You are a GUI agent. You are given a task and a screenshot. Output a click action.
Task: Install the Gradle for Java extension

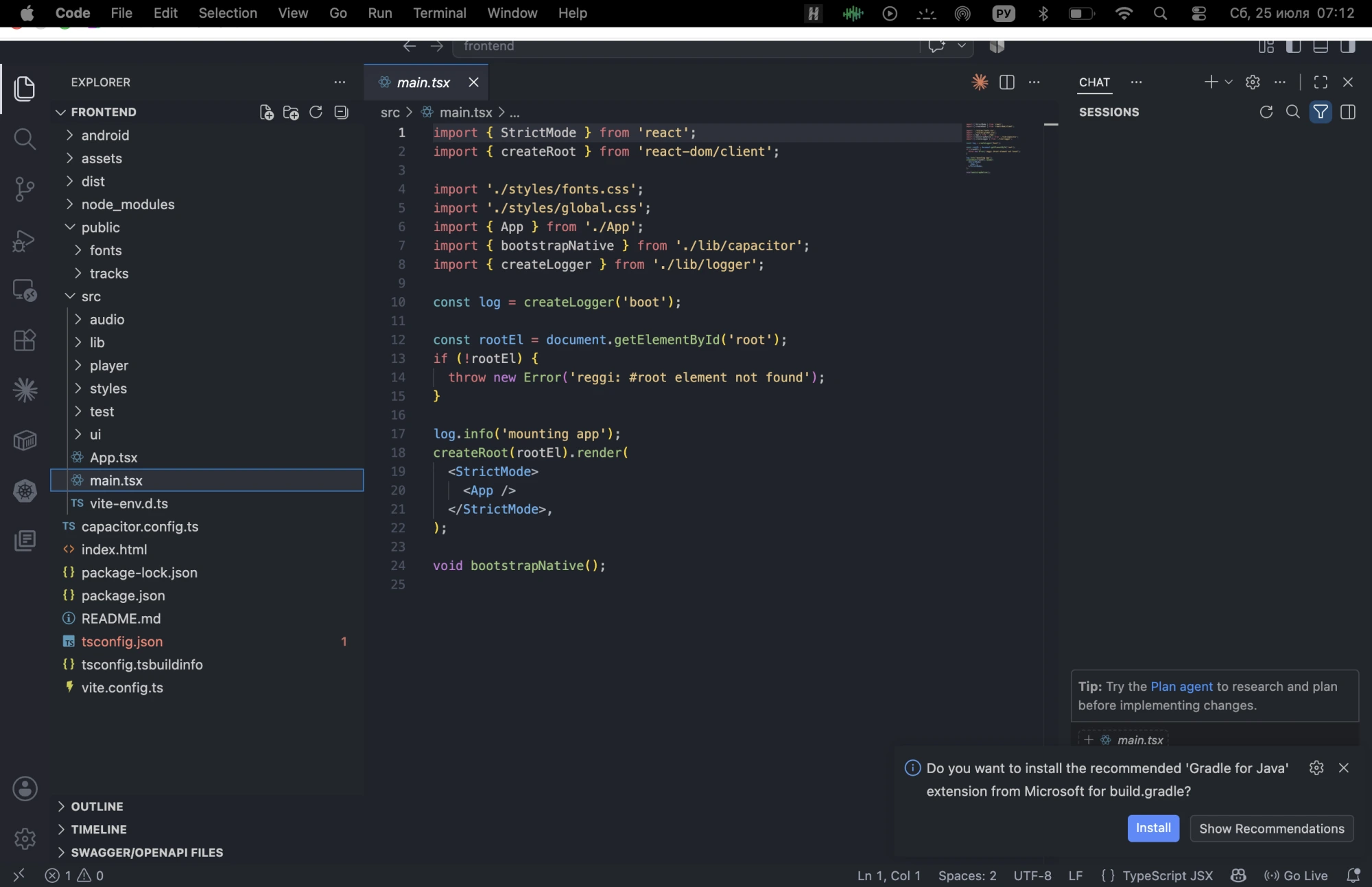1153,829
